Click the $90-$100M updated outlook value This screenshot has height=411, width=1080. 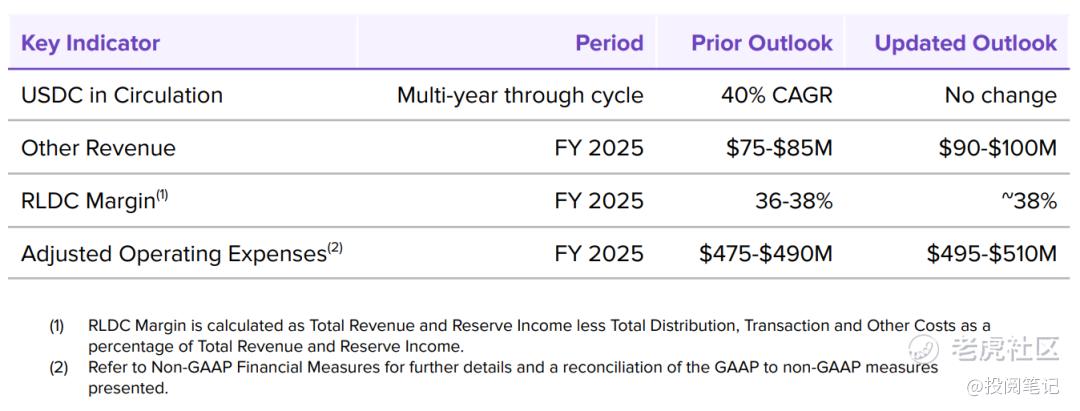coord(997,148)
